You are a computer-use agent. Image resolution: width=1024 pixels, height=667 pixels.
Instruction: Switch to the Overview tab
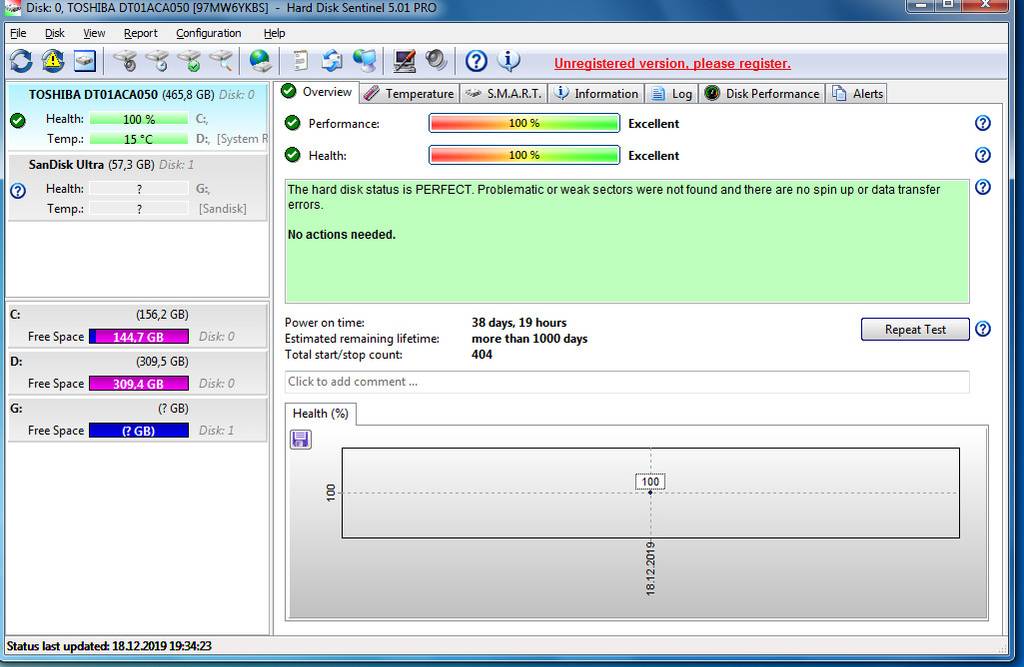[317, 92]
